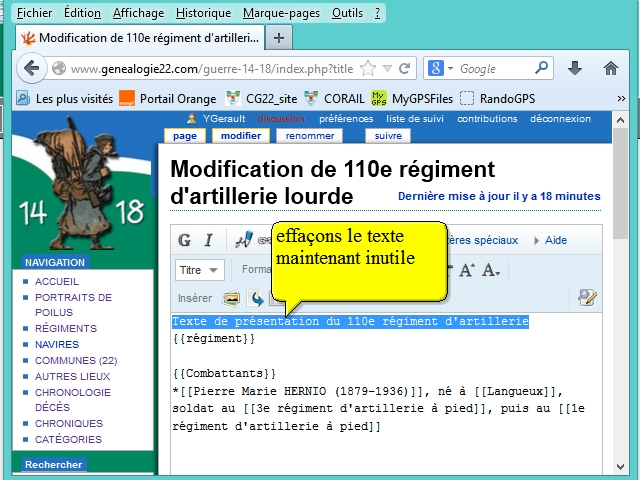Click RÉGIMENTS in navigation sidebar

(x=66, y=328)
